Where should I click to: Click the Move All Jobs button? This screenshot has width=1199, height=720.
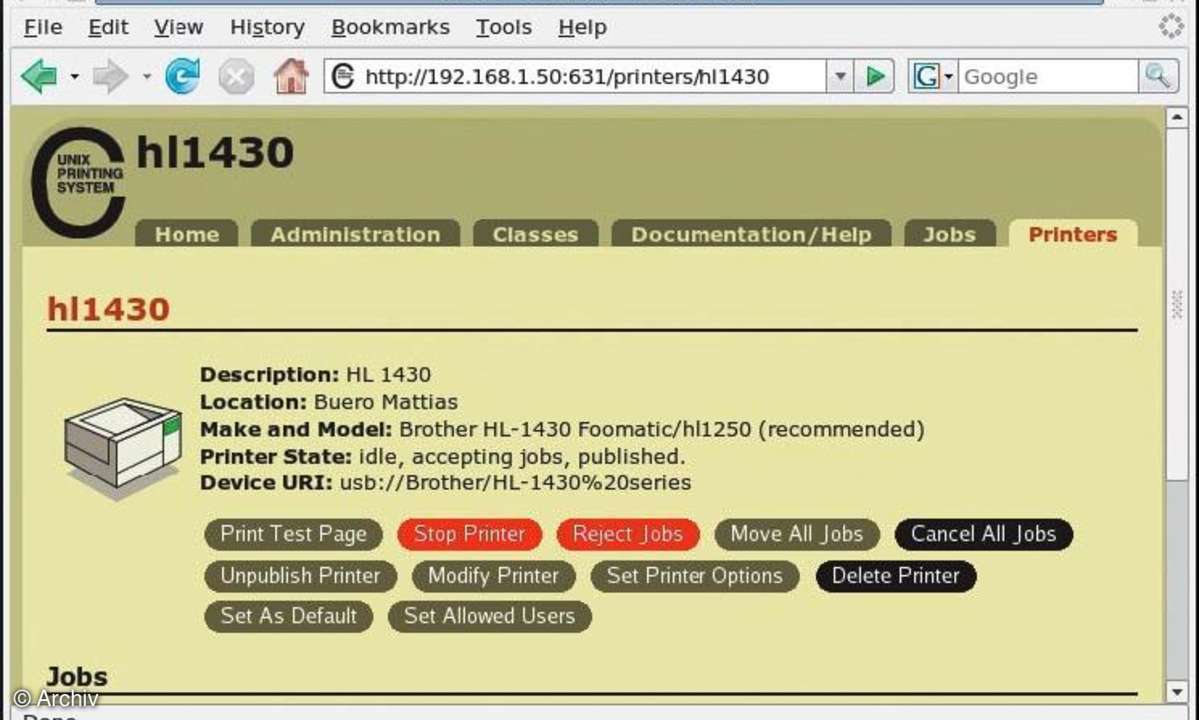tap(797, 534)
